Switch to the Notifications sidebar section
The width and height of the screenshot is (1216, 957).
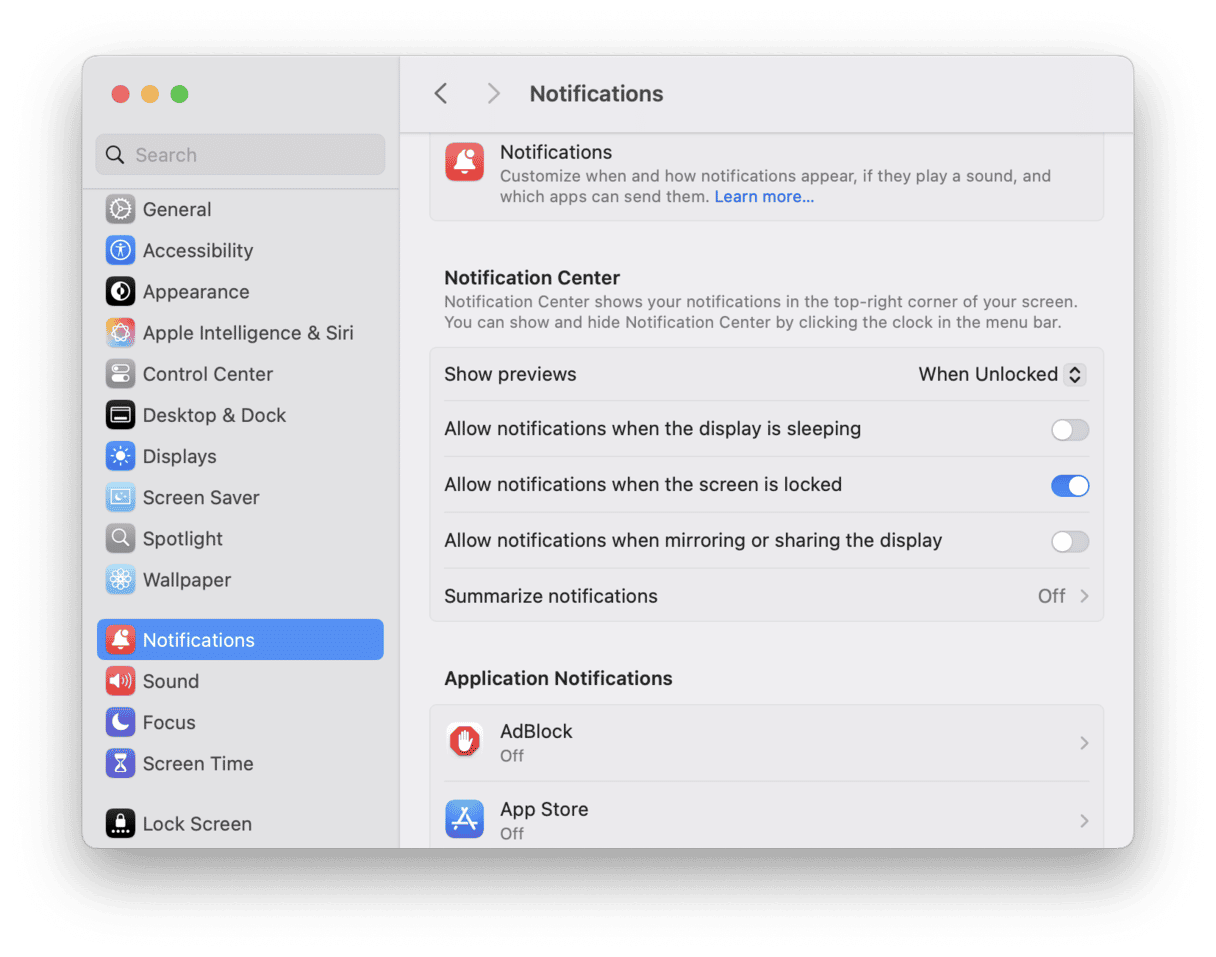(198, 639)
